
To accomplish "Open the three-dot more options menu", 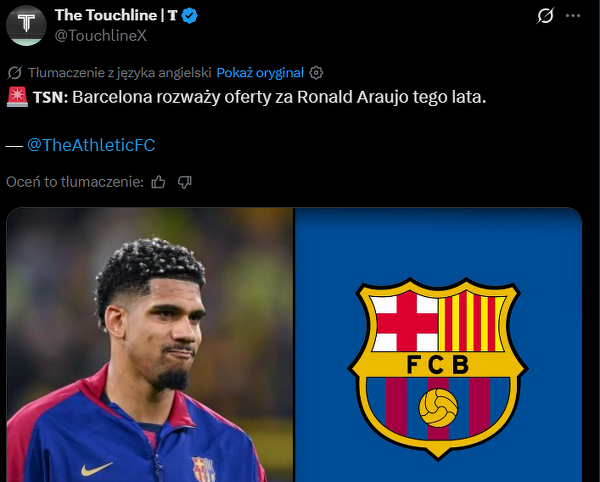I will coord(574,16).
